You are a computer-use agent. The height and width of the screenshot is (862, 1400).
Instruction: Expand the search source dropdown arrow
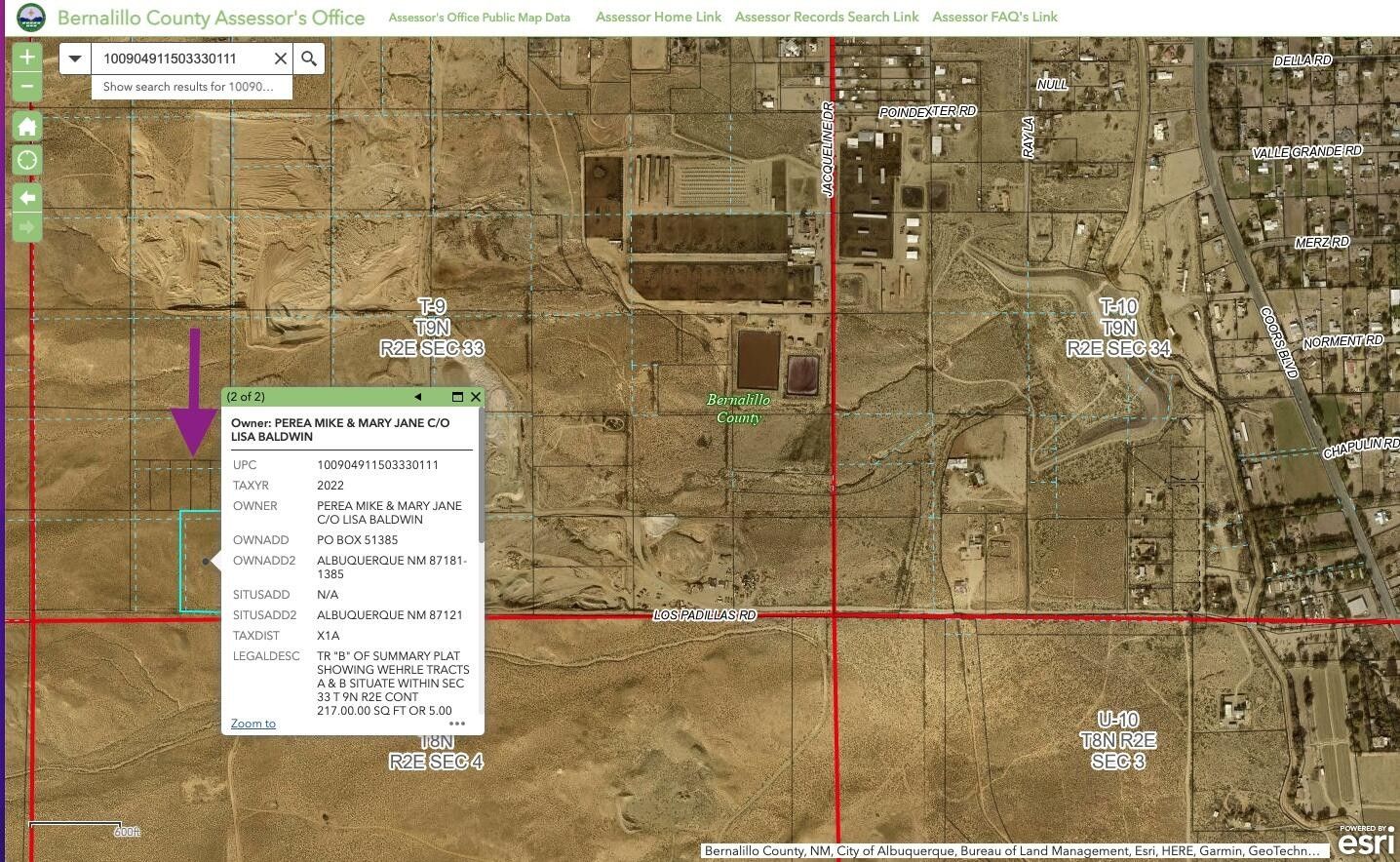click(75, 59)
